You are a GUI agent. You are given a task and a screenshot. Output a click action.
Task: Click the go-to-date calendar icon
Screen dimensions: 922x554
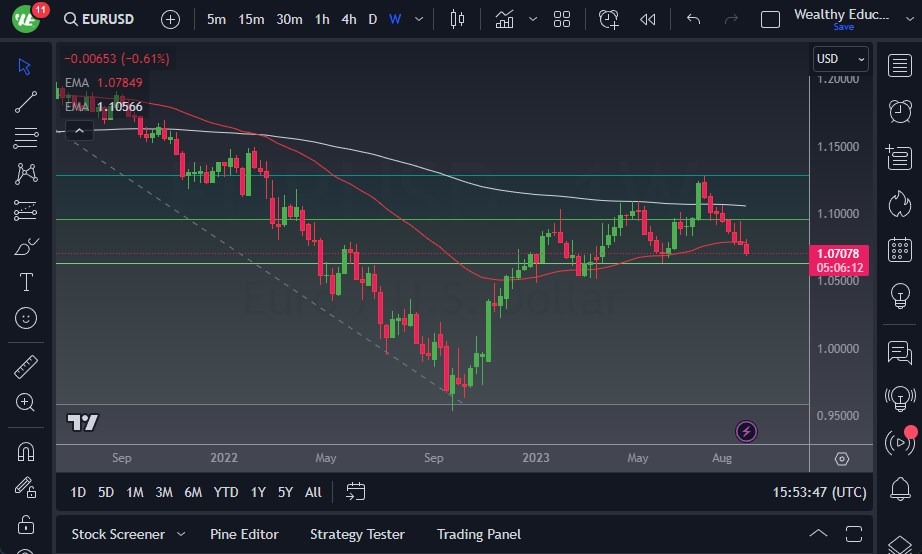pos(356,491)
